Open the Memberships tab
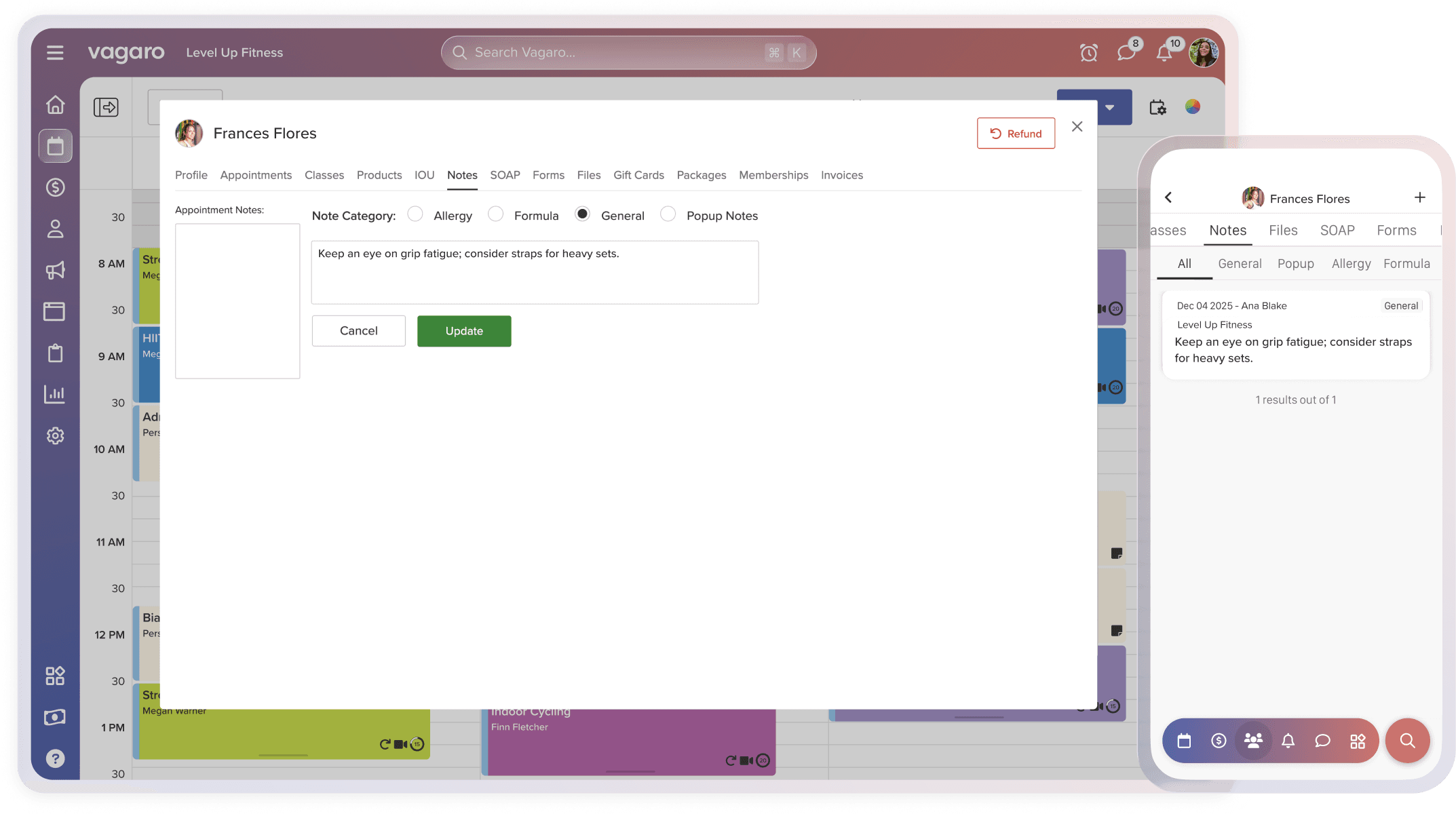 coord(773,175)
